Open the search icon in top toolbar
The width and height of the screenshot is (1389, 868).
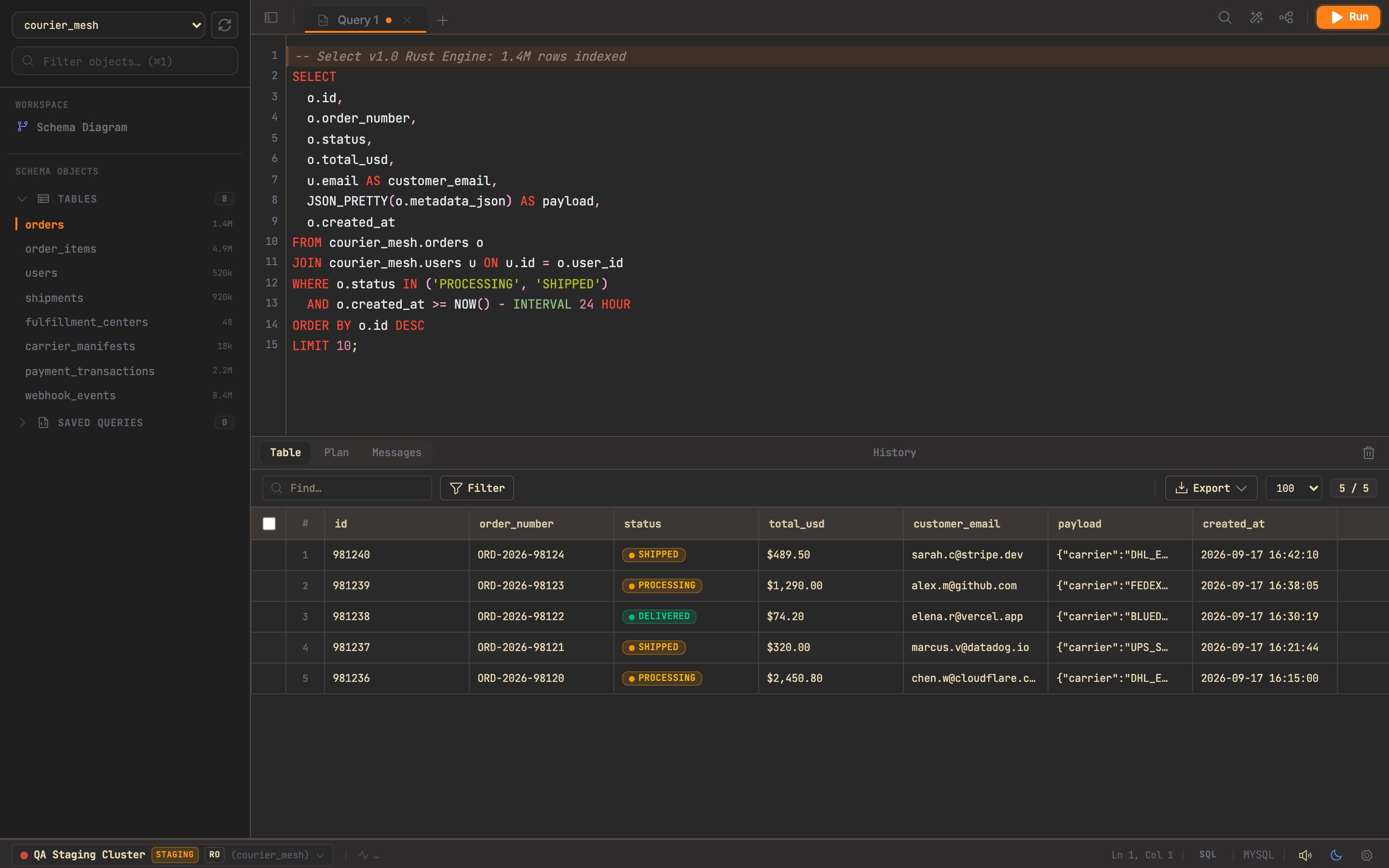pos(1225,17)
